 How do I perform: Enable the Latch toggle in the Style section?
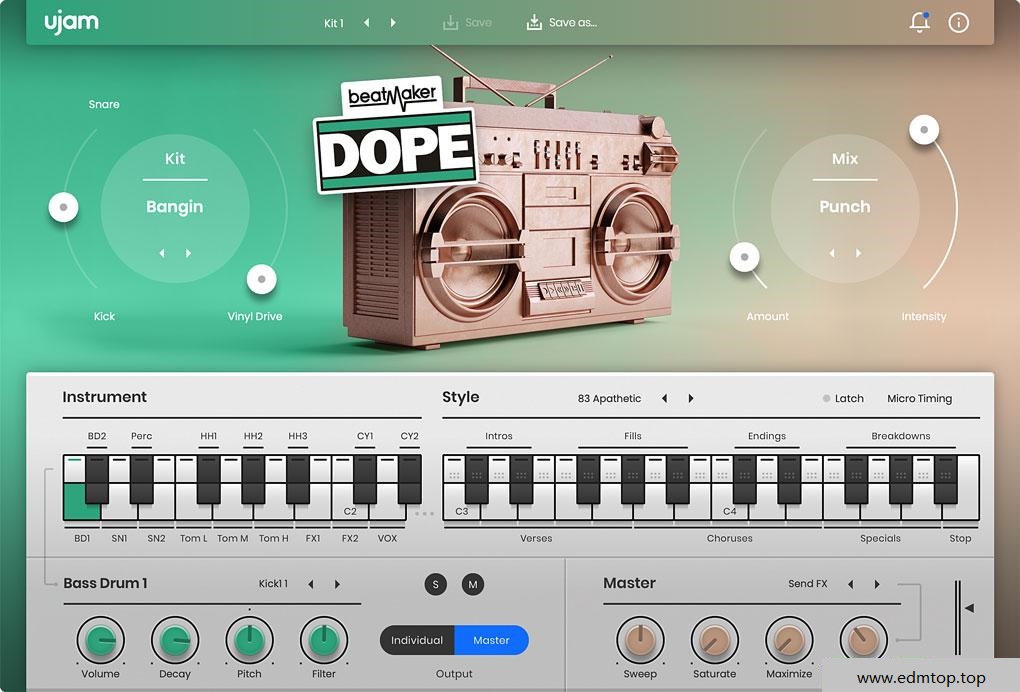[x=826, y=398]
